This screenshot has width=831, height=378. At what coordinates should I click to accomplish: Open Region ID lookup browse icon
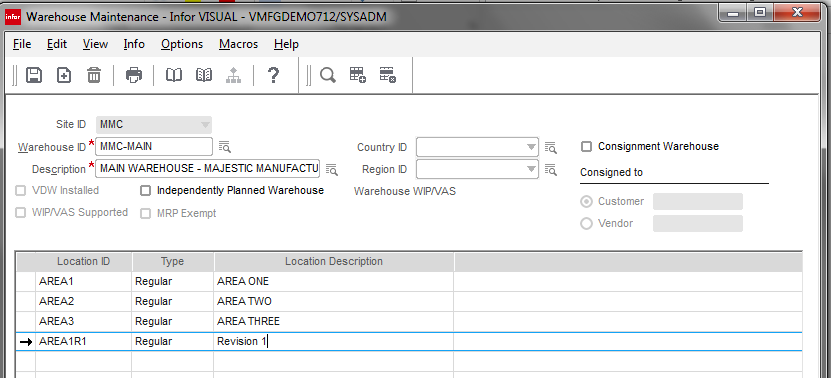(x=551, y=170)
